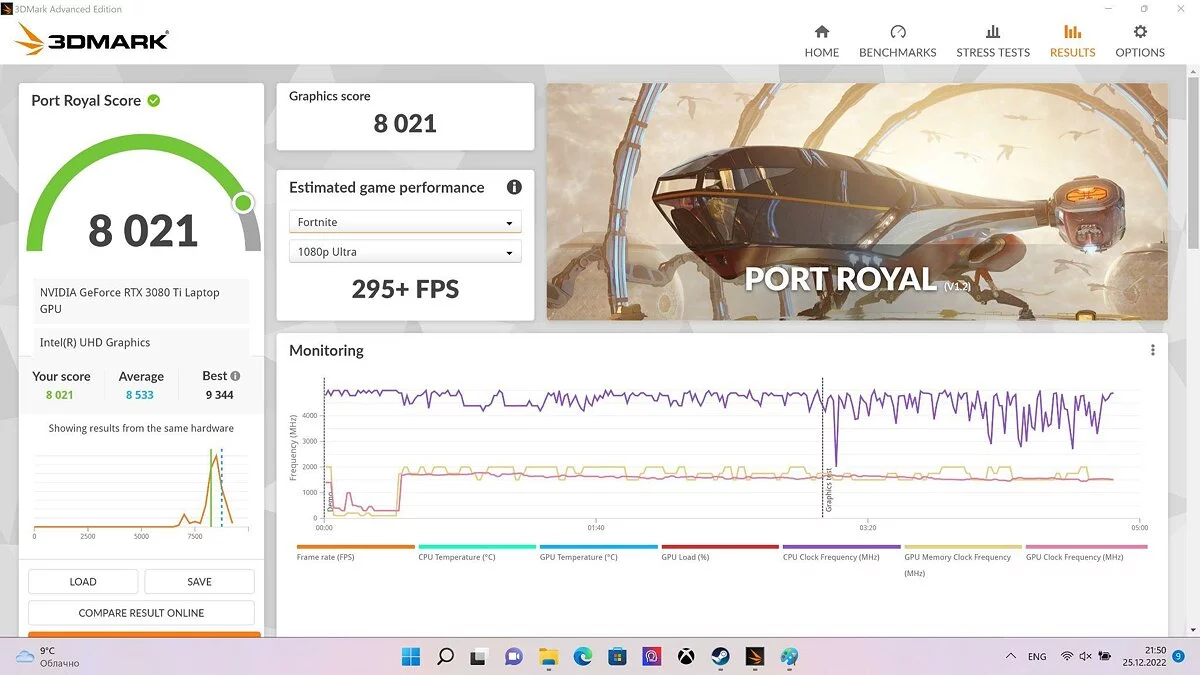Click the CPU Clock Frequency purple swatch
Image resolution: width=1200 pixels, height=675 pixels.
(840, 547)
